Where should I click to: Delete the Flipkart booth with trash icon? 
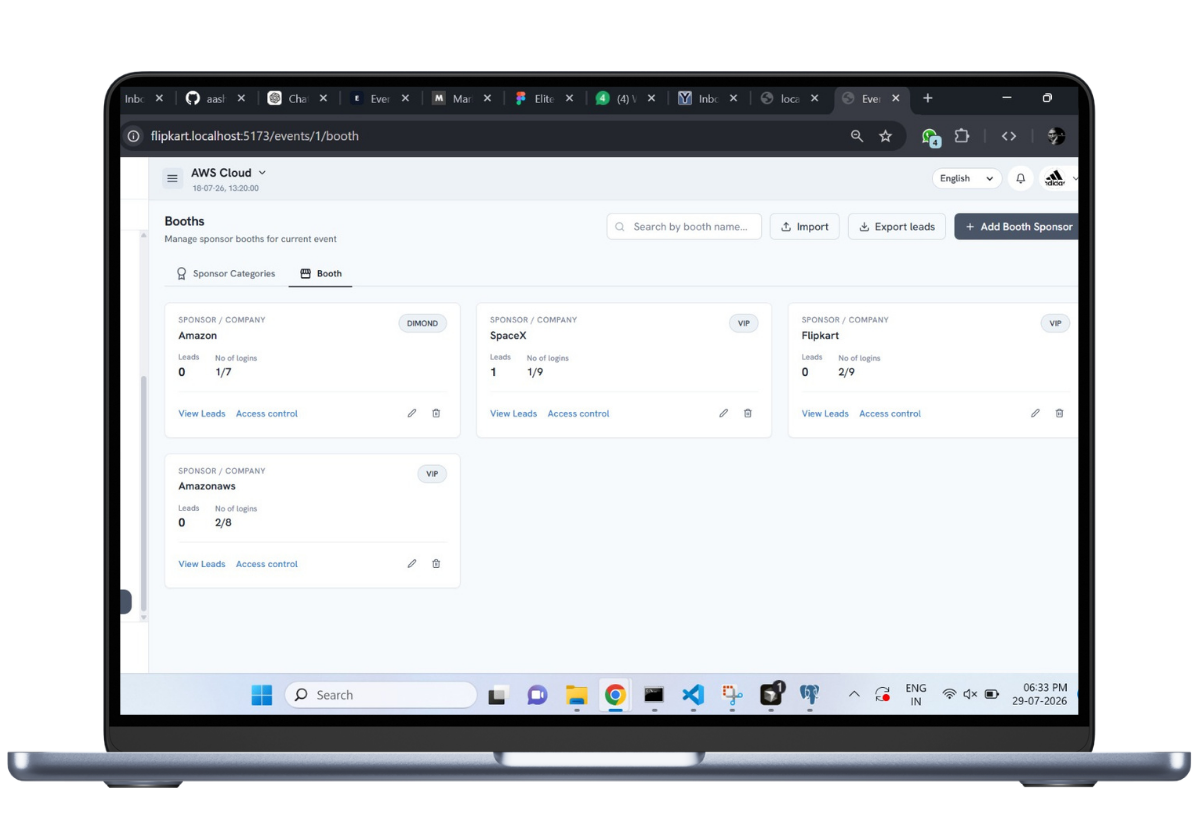click(1060, 413)
